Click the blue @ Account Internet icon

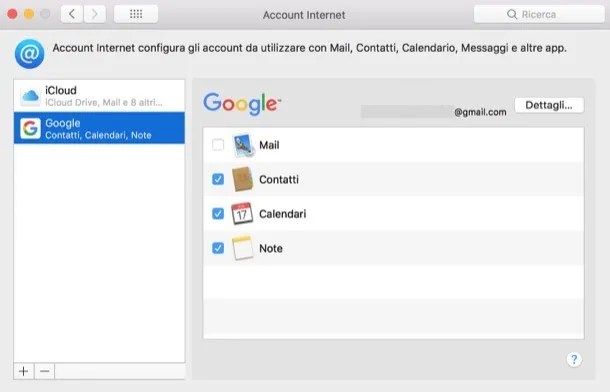(x=30, y=54)
